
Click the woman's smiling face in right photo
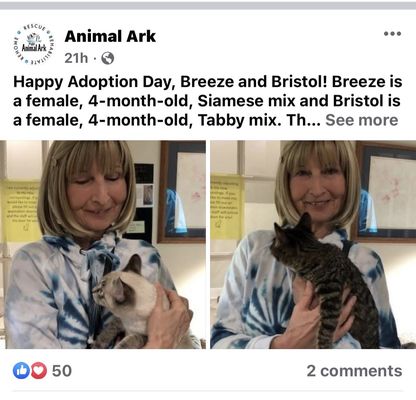[317, 191]
